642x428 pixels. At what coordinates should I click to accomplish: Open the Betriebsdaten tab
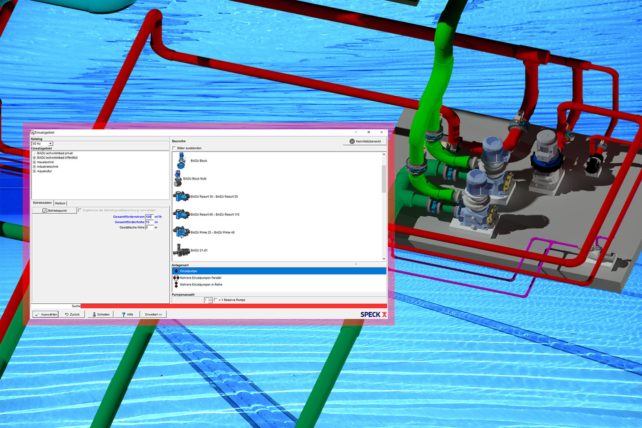coord(42,202)
